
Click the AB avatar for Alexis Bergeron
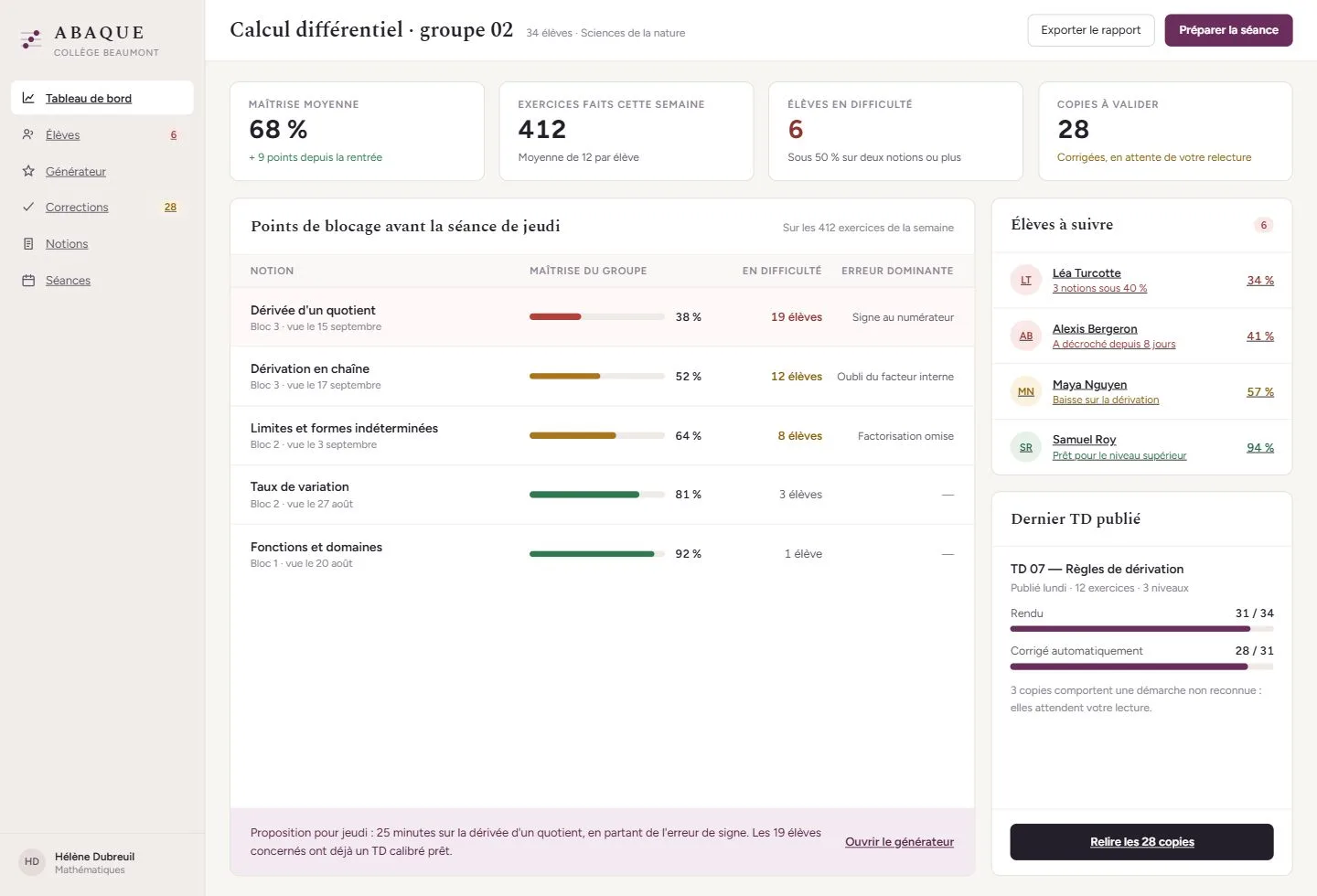[1026, 336]
